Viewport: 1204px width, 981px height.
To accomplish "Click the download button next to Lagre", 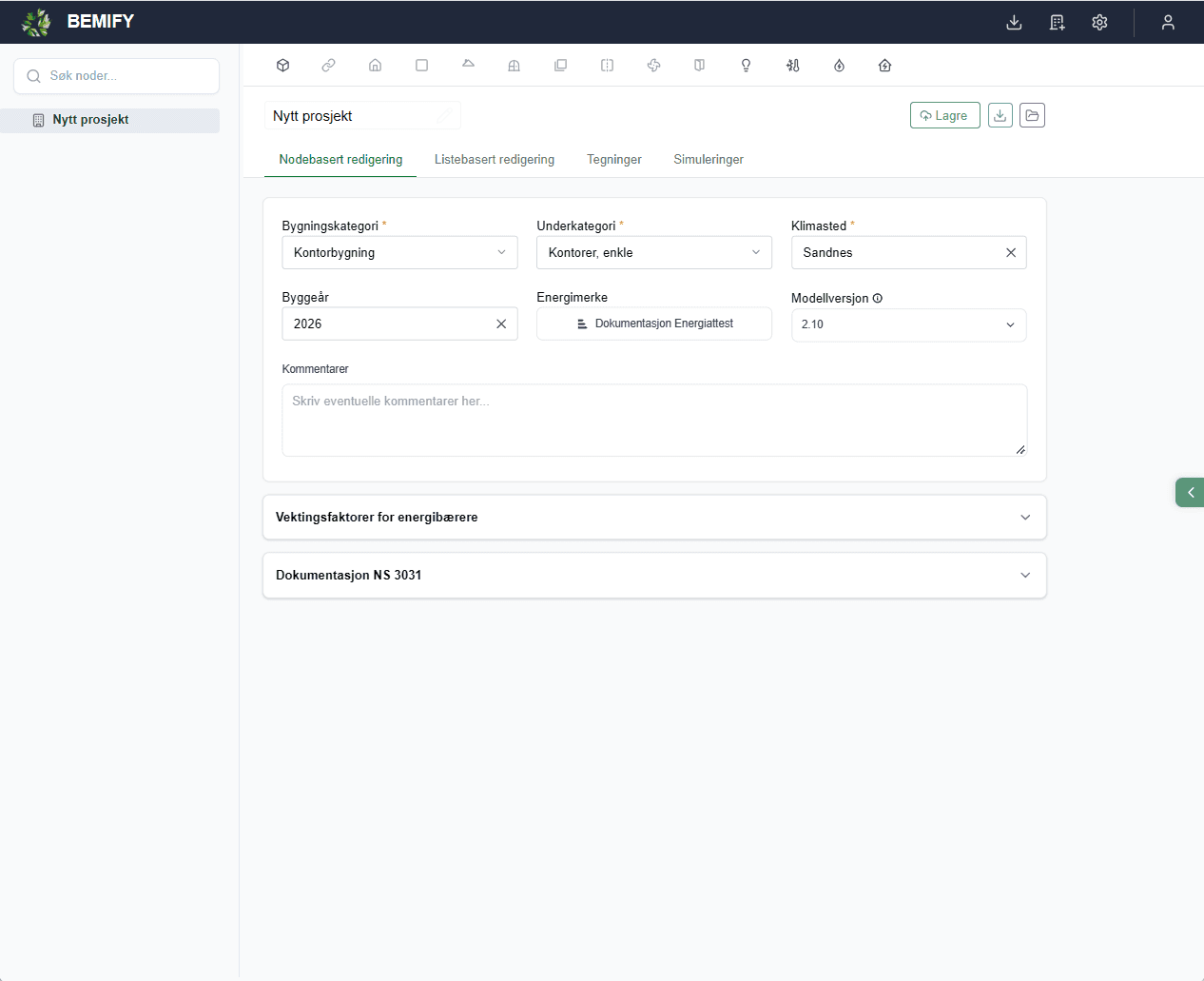I will coord(1000,115).
